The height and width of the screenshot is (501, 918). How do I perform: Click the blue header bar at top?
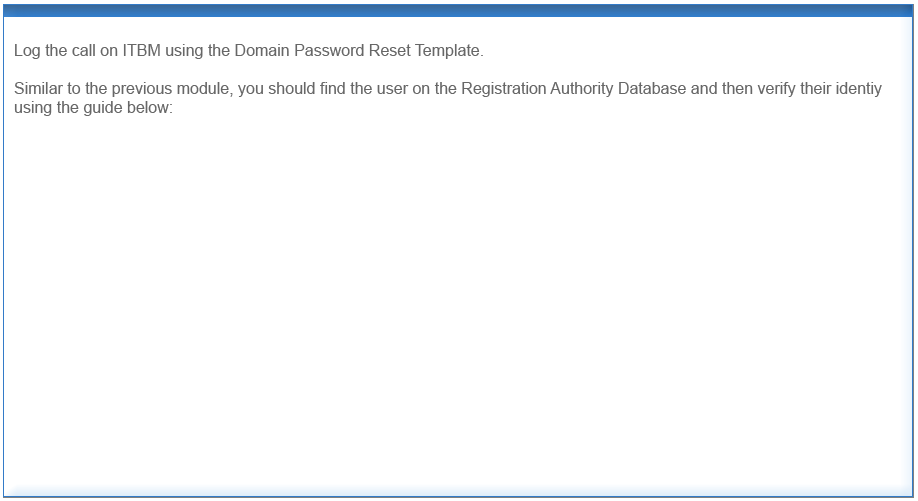click(458, 10)
